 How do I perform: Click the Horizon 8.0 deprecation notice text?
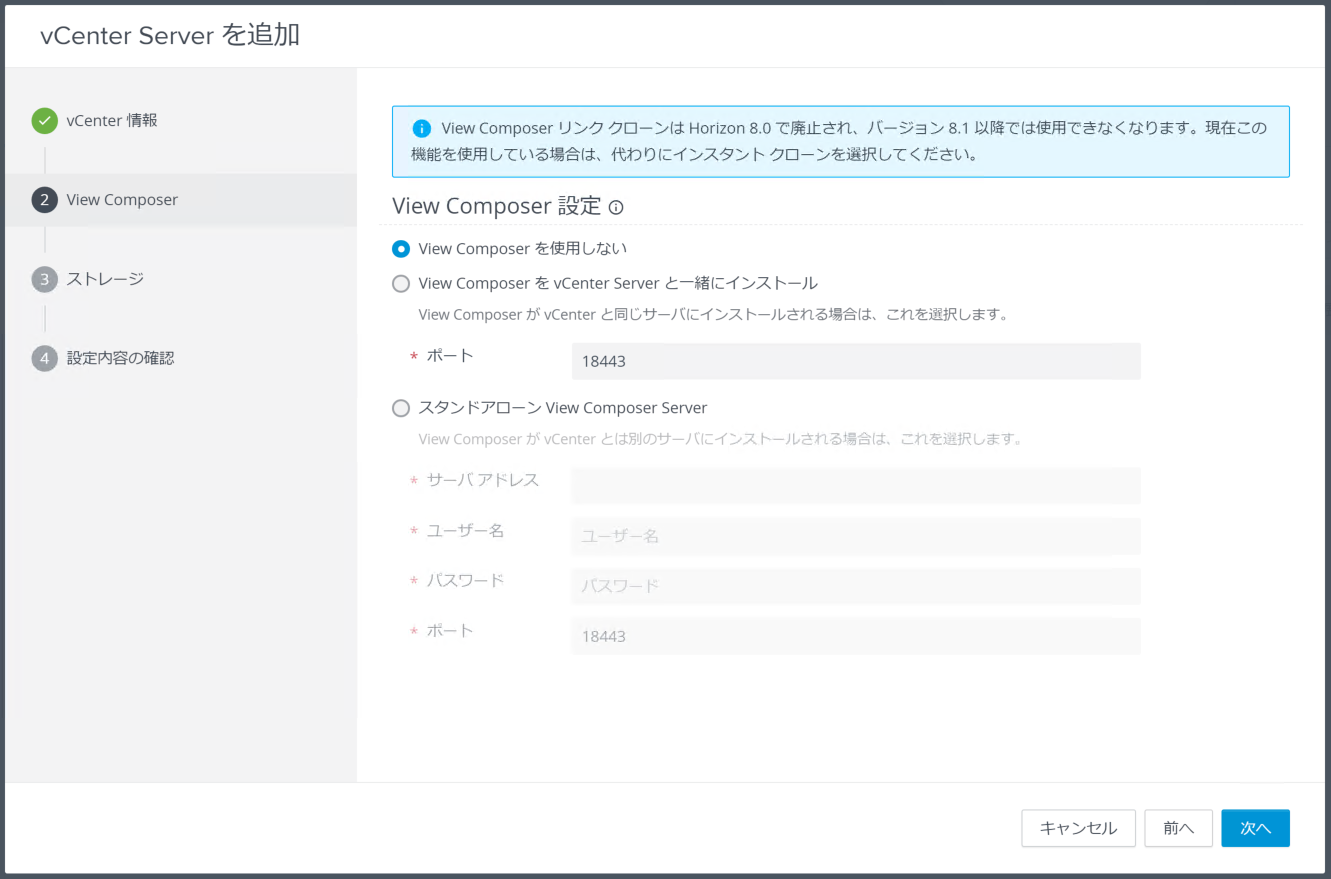click(x=840, y=141)
